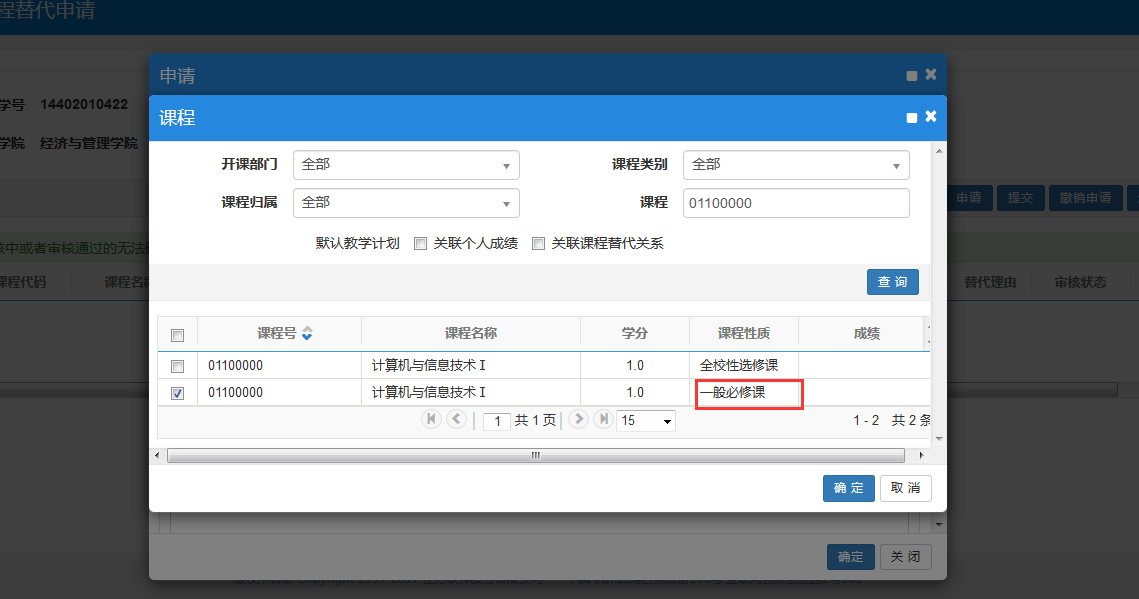
Task: Go to the previous page of results
Action: pos(456,420)
